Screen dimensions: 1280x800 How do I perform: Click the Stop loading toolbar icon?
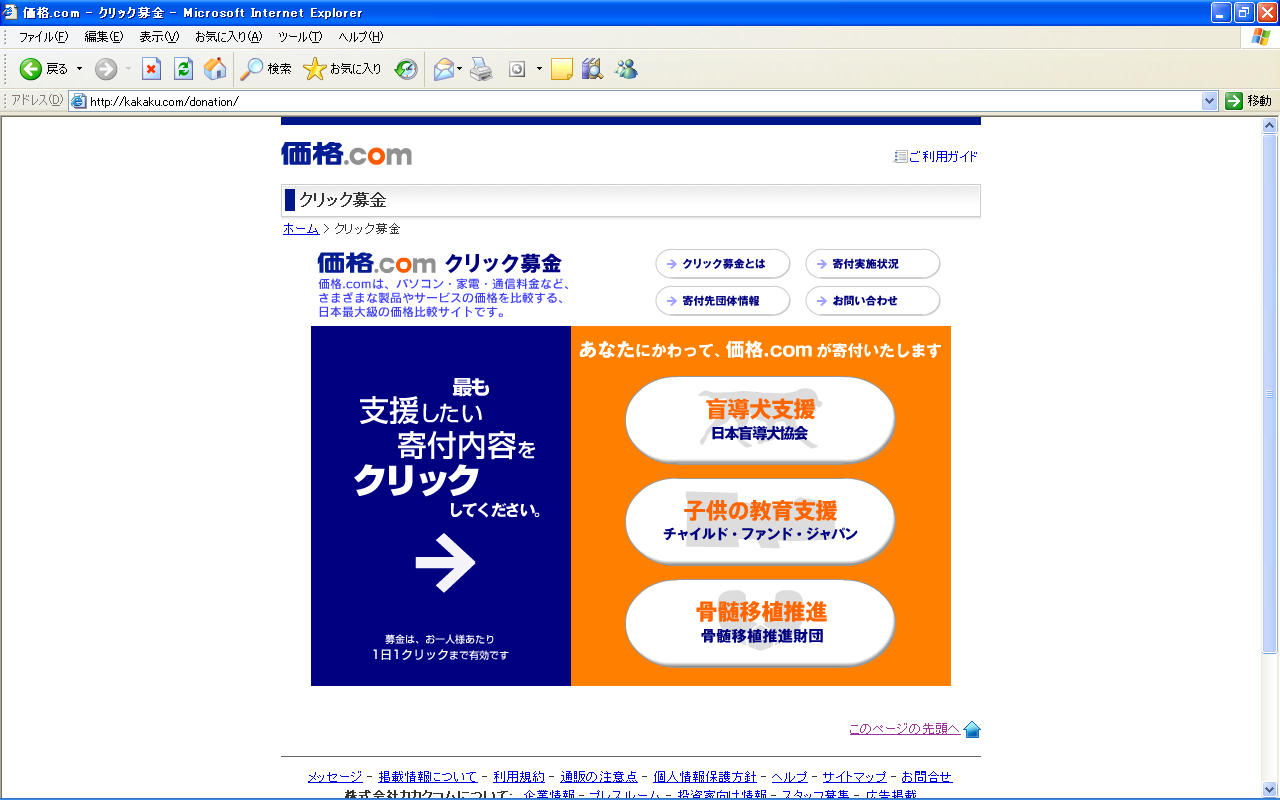151,69
